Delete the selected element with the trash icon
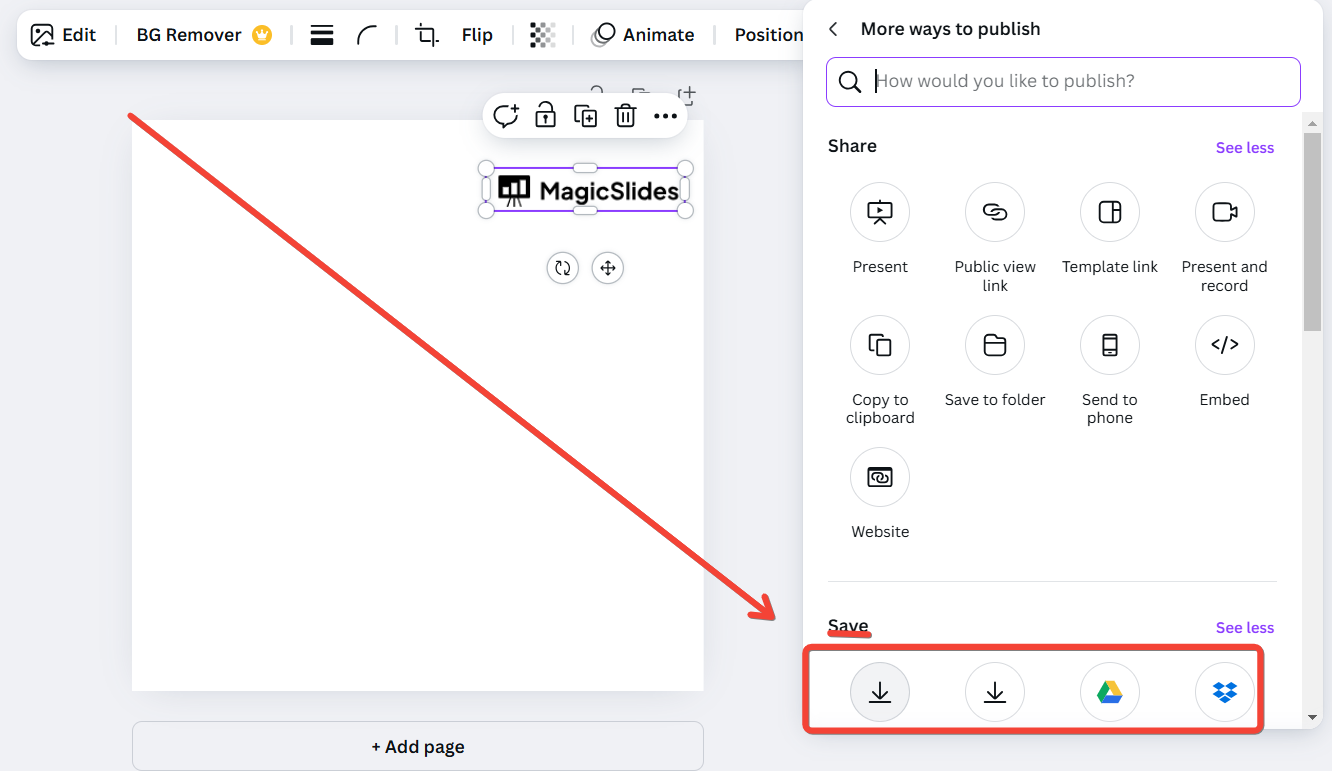 625,116
